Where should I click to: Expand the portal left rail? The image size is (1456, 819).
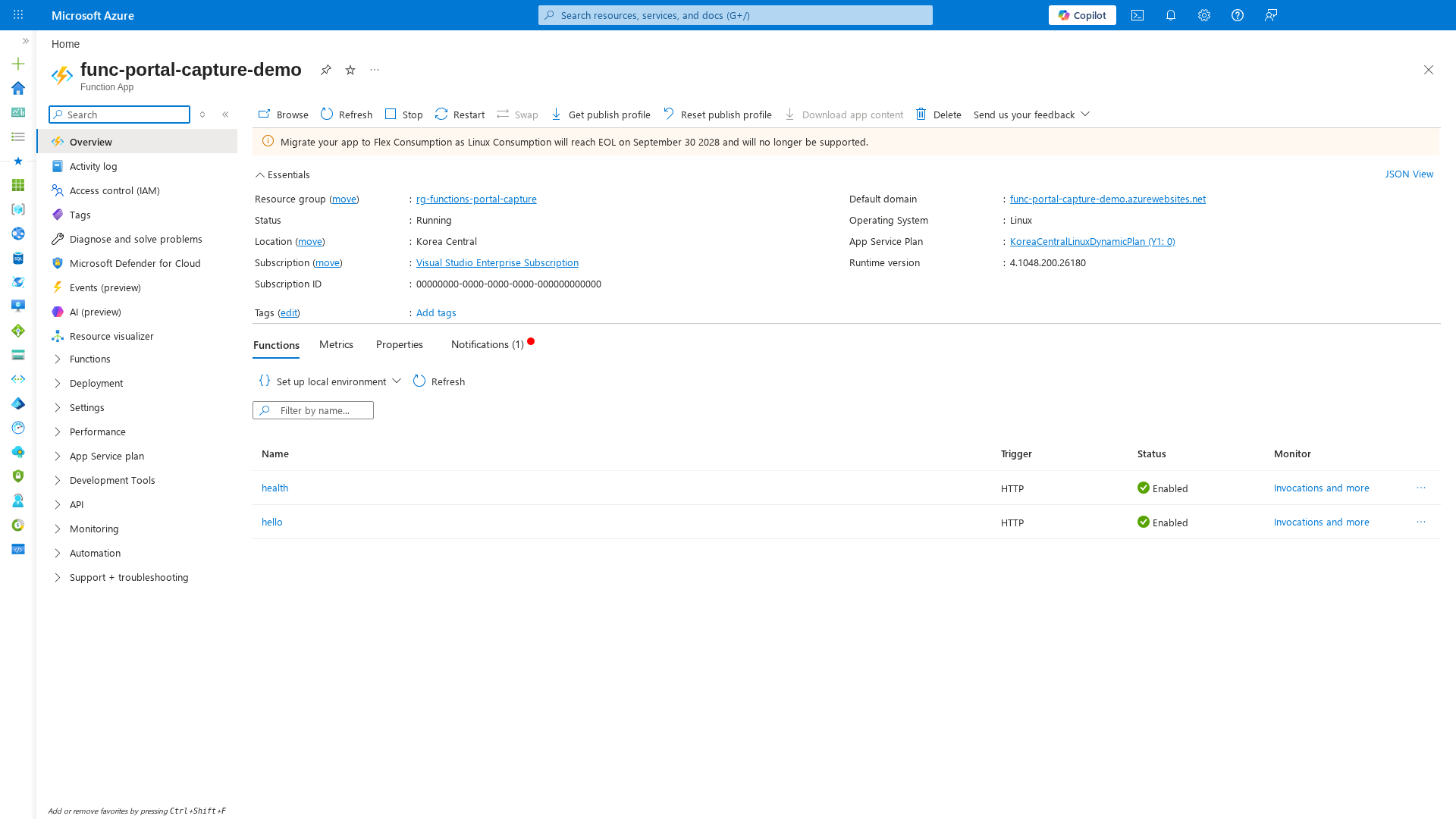[x=26, y=41]
